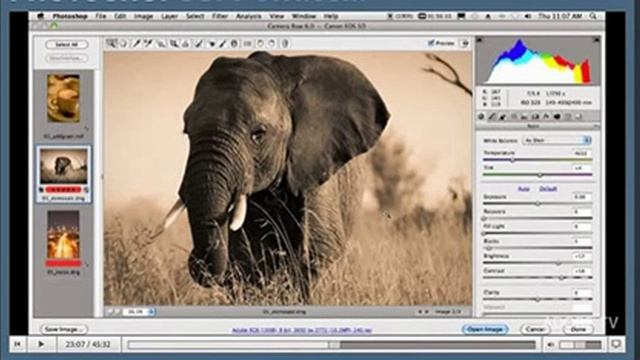Select the coffee cup thumbnail in filmstrip
This screenshot has height=360, width=640.
pyautogui.click(x=63, y=98)
